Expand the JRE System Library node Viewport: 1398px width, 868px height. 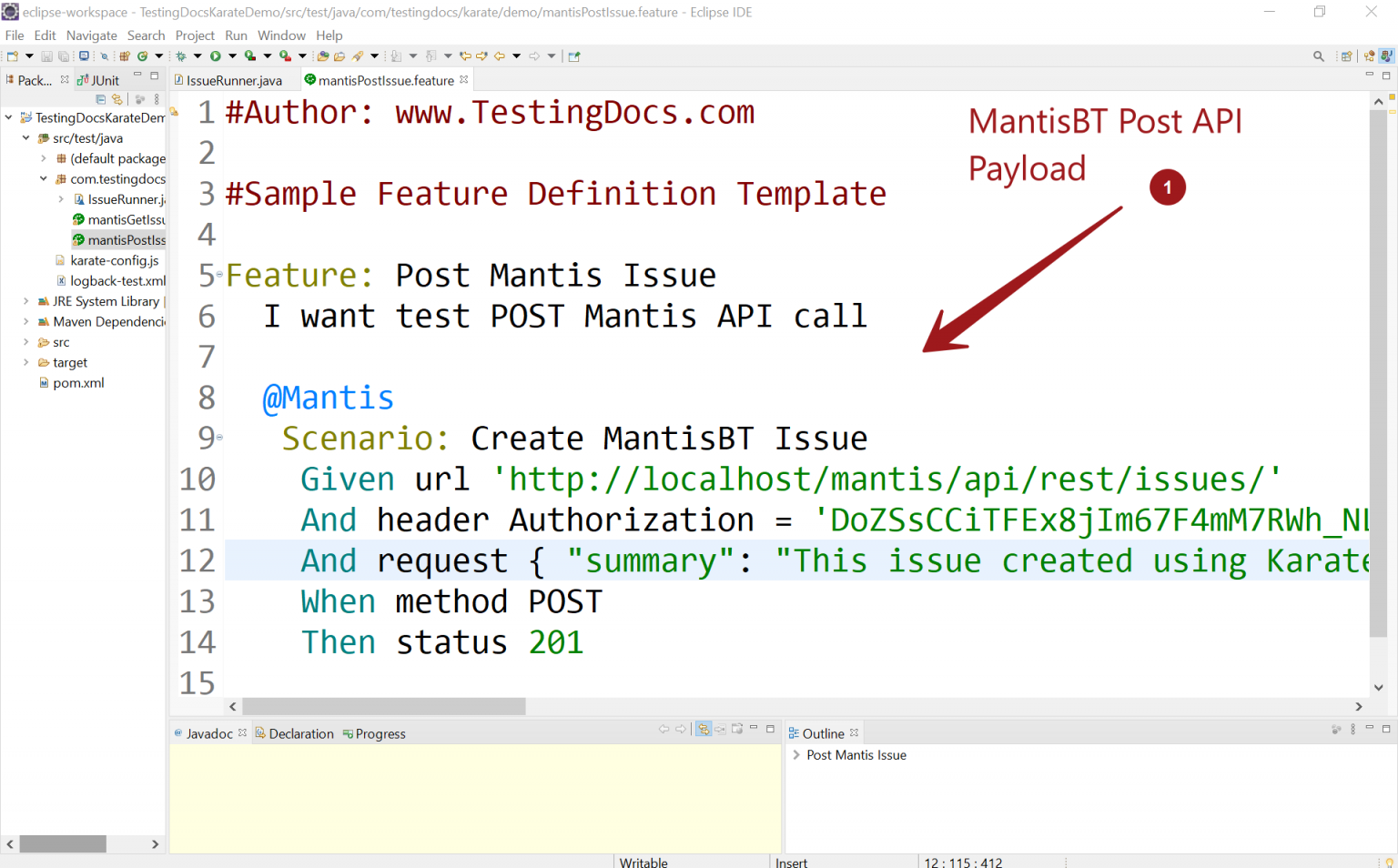point(25,301)
